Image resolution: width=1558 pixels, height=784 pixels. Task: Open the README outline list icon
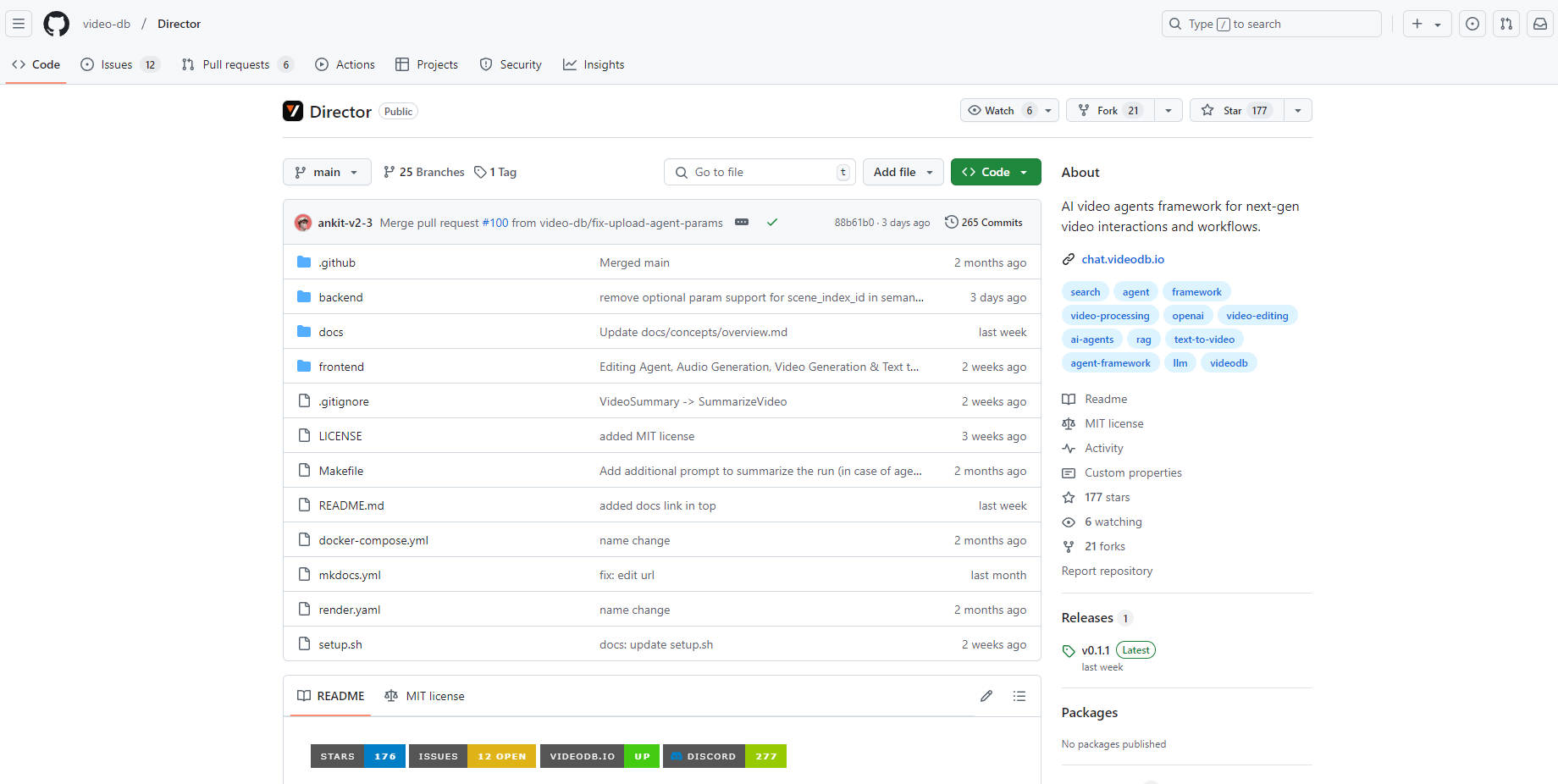(1019, 696)
